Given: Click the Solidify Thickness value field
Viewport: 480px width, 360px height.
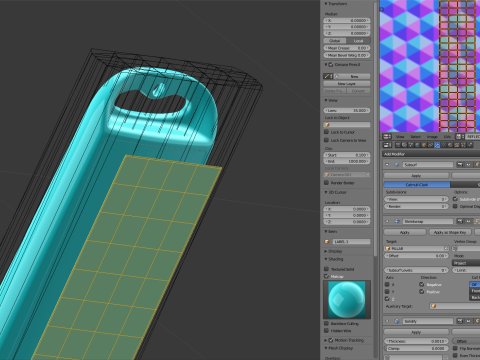Looking at the screenshot, I should point(416,341).
